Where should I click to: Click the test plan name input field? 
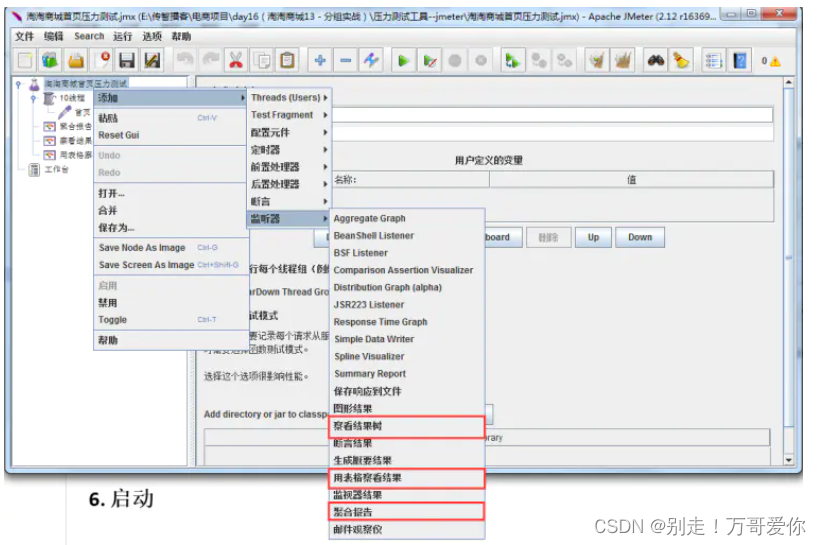point(552,115)
